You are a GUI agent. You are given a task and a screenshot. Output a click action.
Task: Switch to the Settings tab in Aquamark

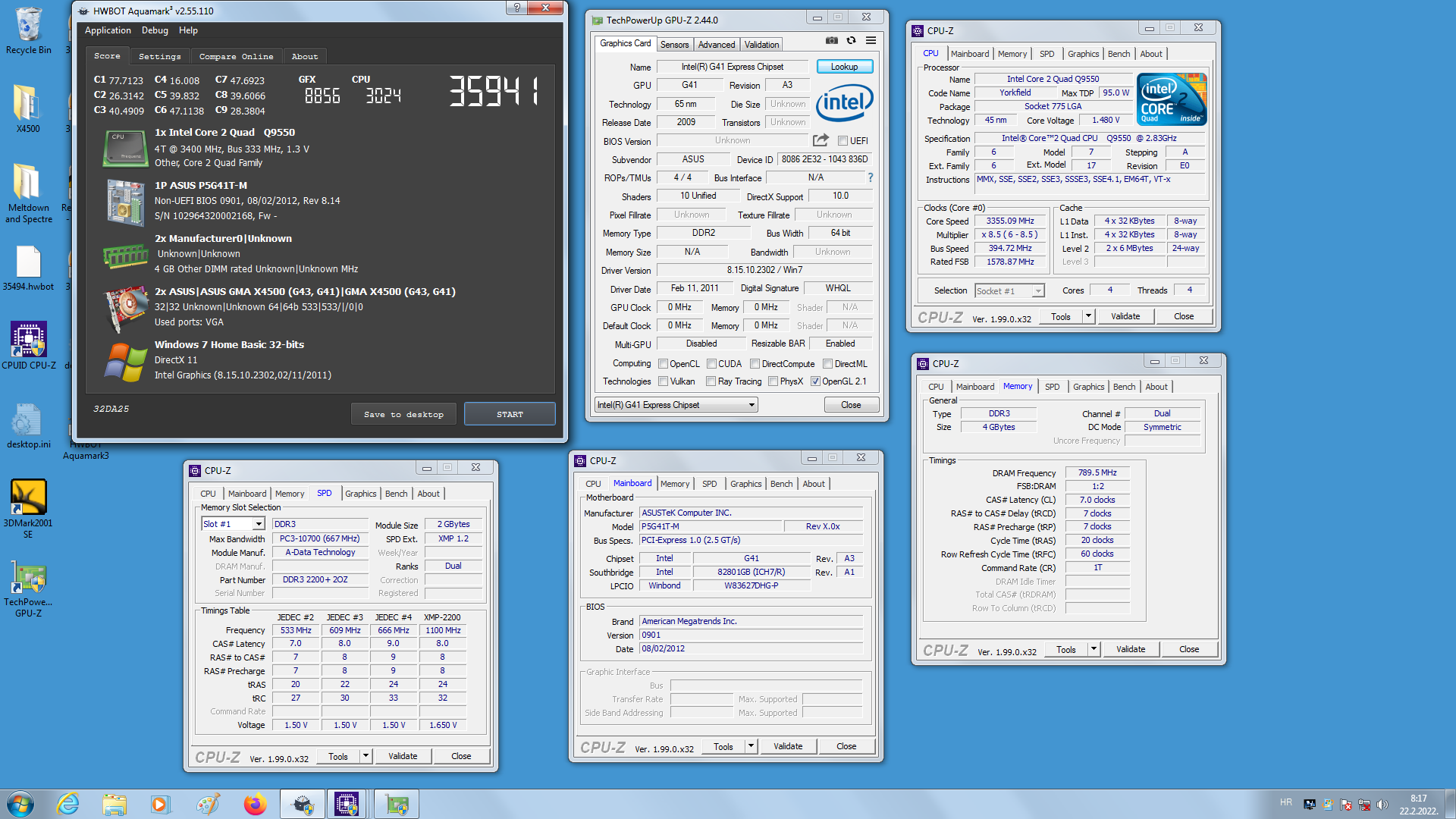(x=159, y=56)
